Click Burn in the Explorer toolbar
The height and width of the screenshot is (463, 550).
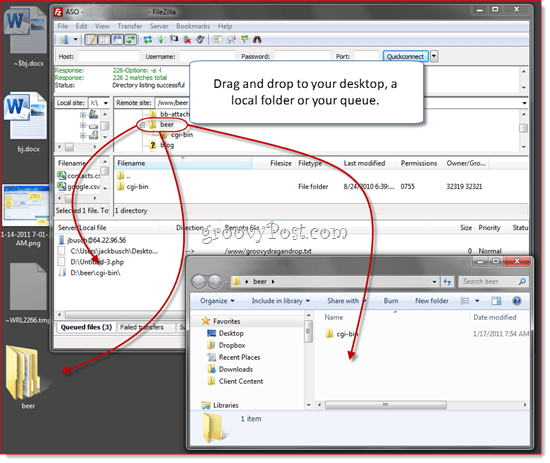(x=391, y=301)
